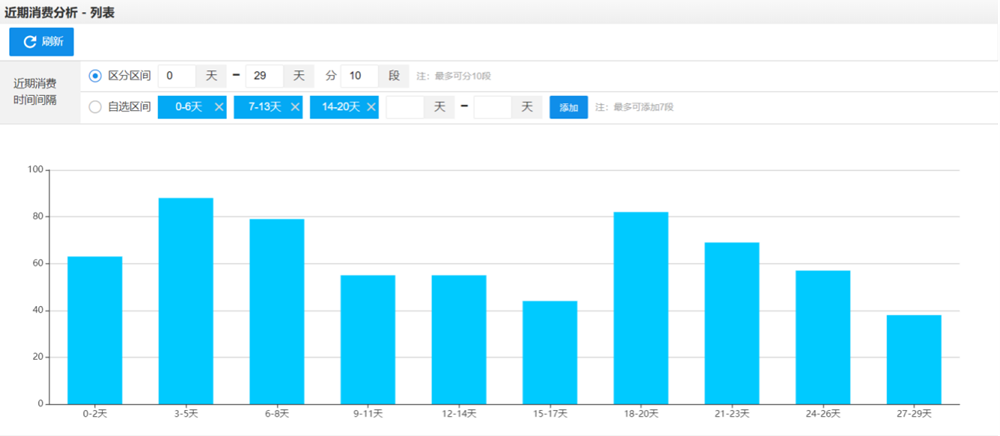Click the empty custom end day field
Viewport: 1000px width, 436px height.
493,107
